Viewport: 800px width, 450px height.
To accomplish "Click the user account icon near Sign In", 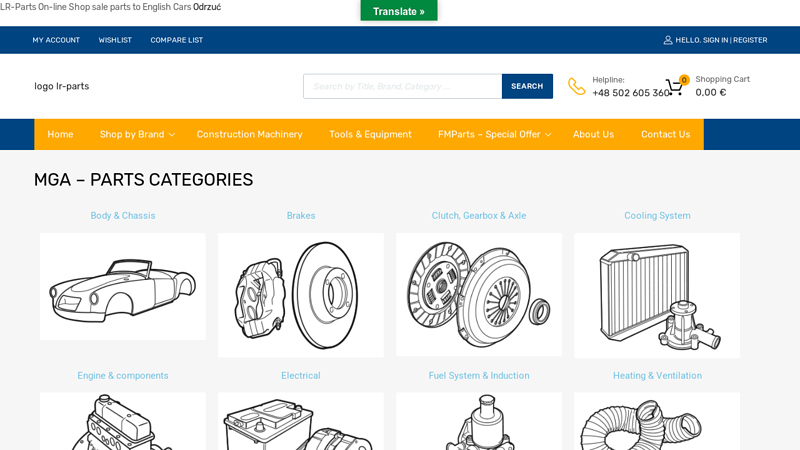I will point(667,40).
